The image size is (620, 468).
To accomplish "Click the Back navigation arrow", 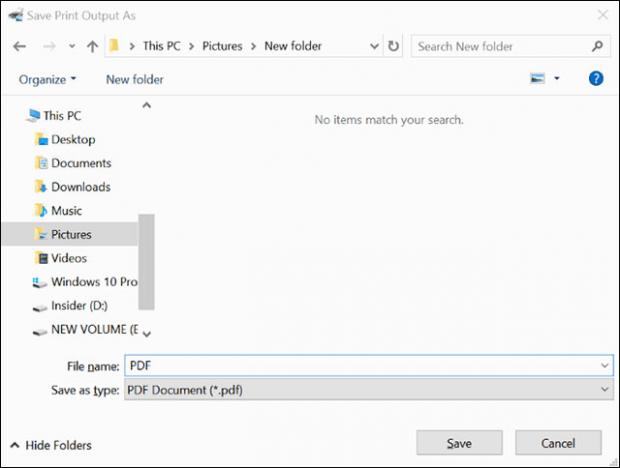I will pyautogui.click(x=19, y=46).
